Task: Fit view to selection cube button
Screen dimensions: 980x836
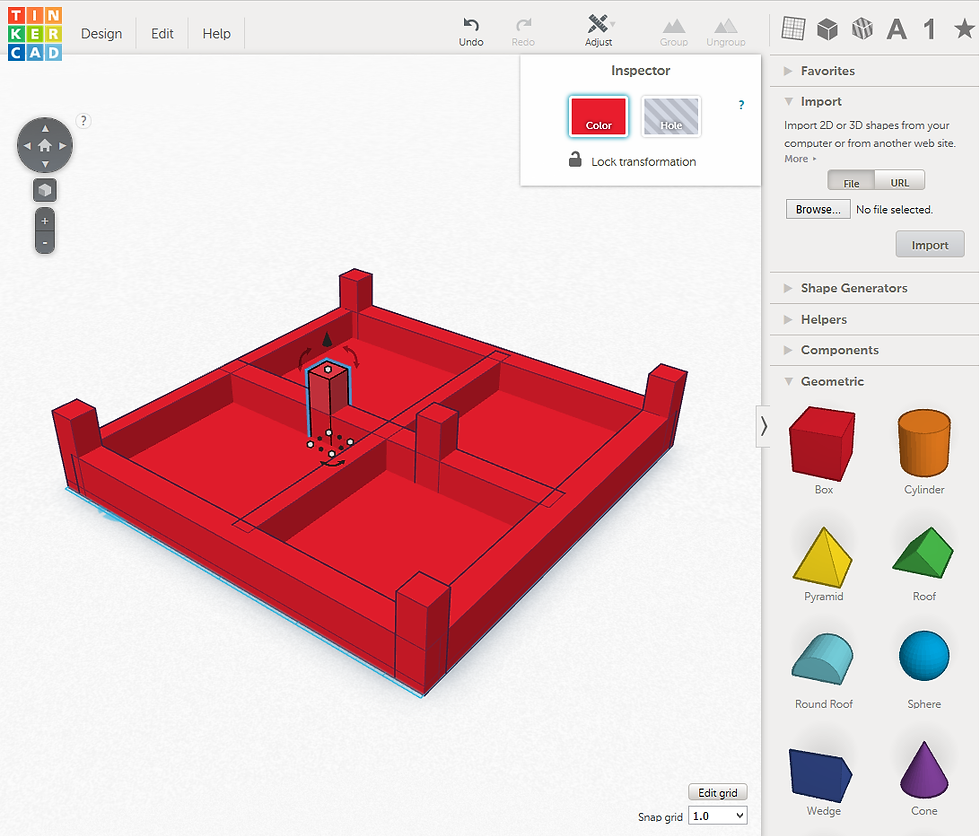Action: coord(44,191)
